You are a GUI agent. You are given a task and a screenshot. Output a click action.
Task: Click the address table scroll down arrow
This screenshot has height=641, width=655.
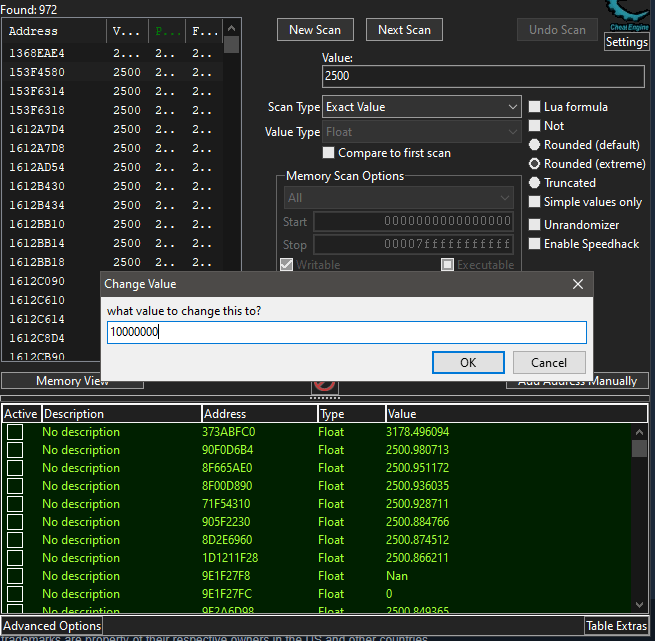click(639, 604)
